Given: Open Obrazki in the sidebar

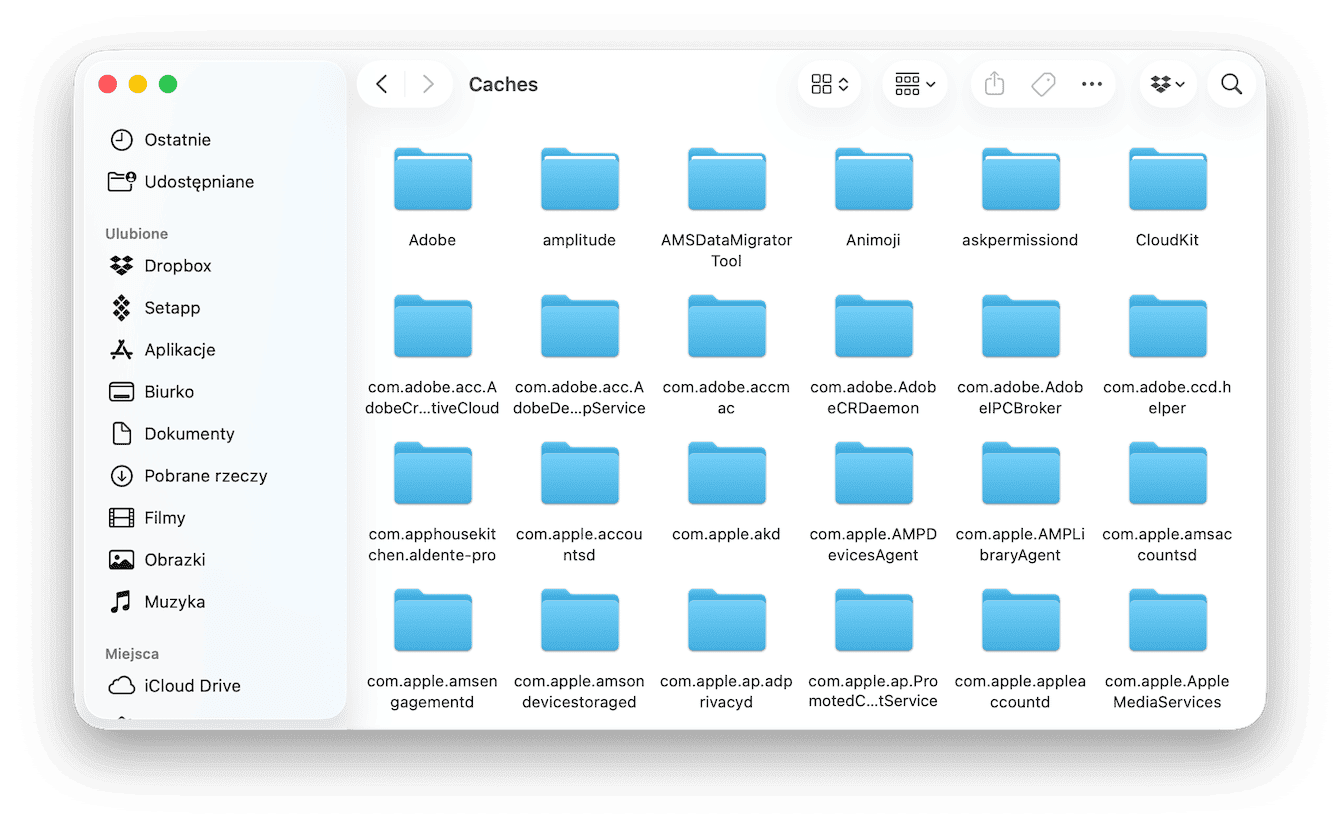Looking at the screenshot, I should (x=157, y=560).
